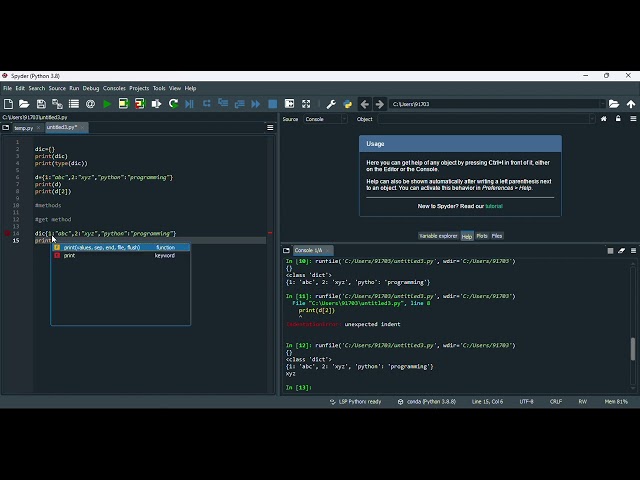Click LSP Python ready status
This screenshot has height=480, width=640.
356,402
